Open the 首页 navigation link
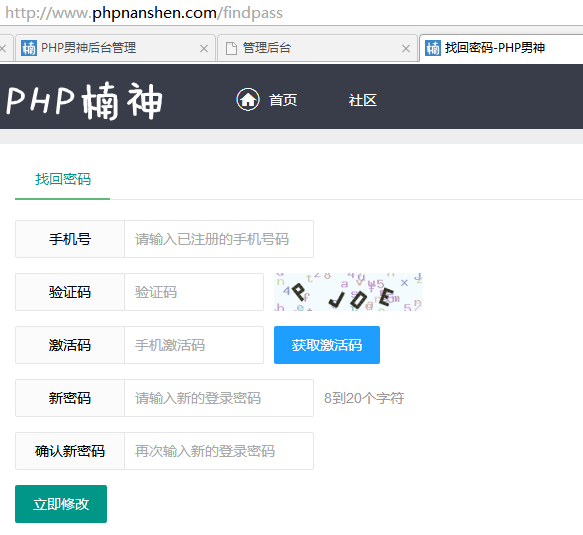The image size is (583, 535). 283,100
